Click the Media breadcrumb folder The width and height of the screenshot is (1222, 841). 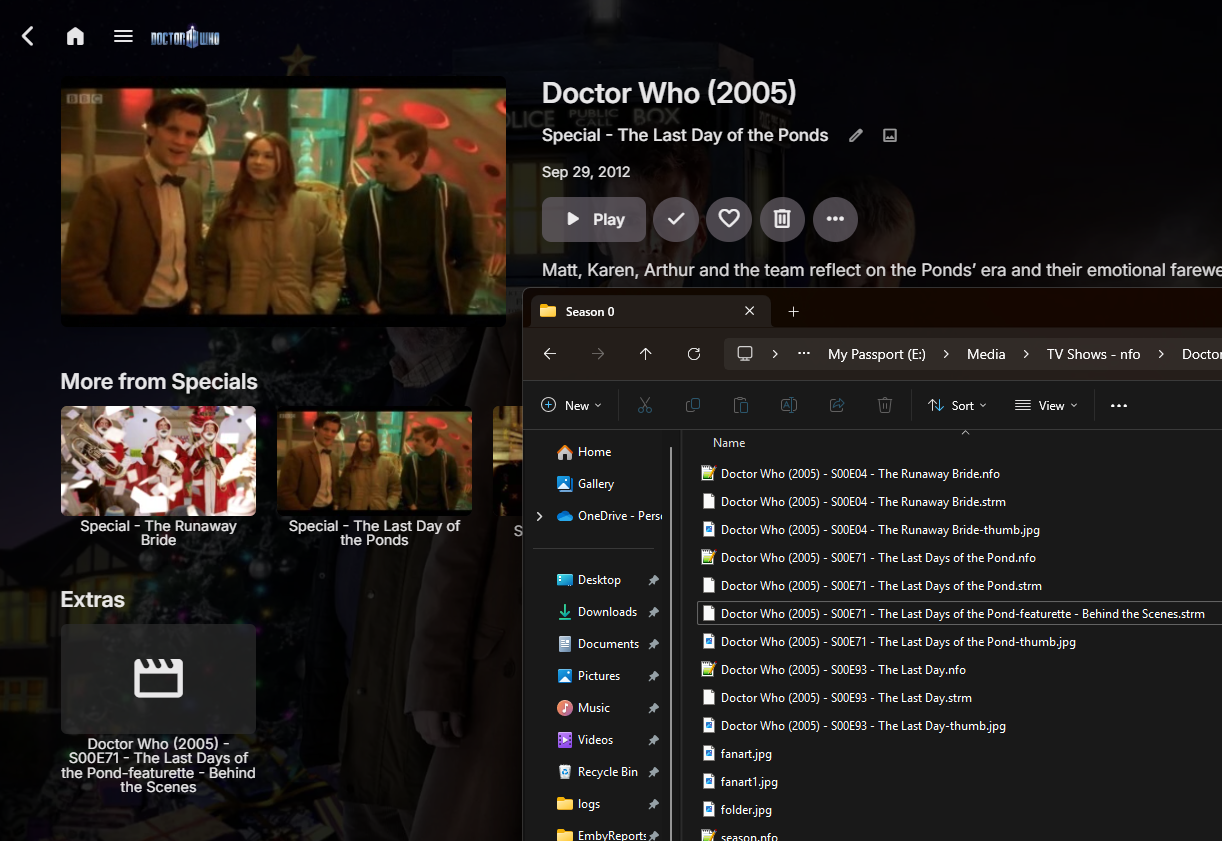[986, 354]
